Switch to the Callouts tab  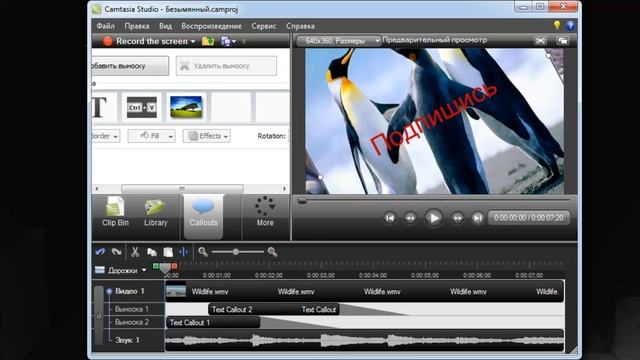click(x=203, y=215)
